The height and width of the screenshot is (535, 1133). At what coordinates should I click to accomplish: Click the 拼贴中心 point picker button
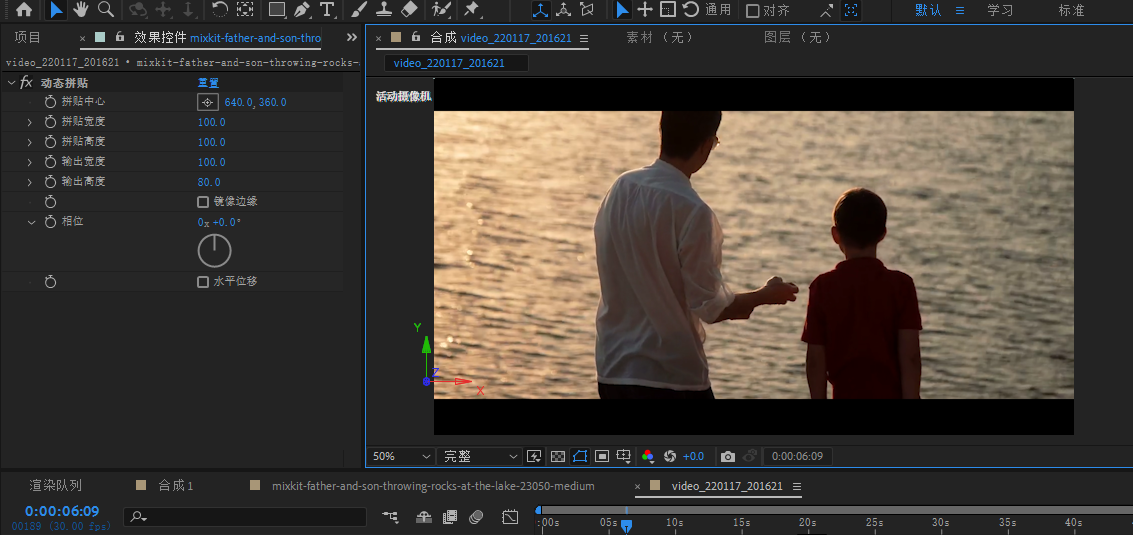(207, 102)
